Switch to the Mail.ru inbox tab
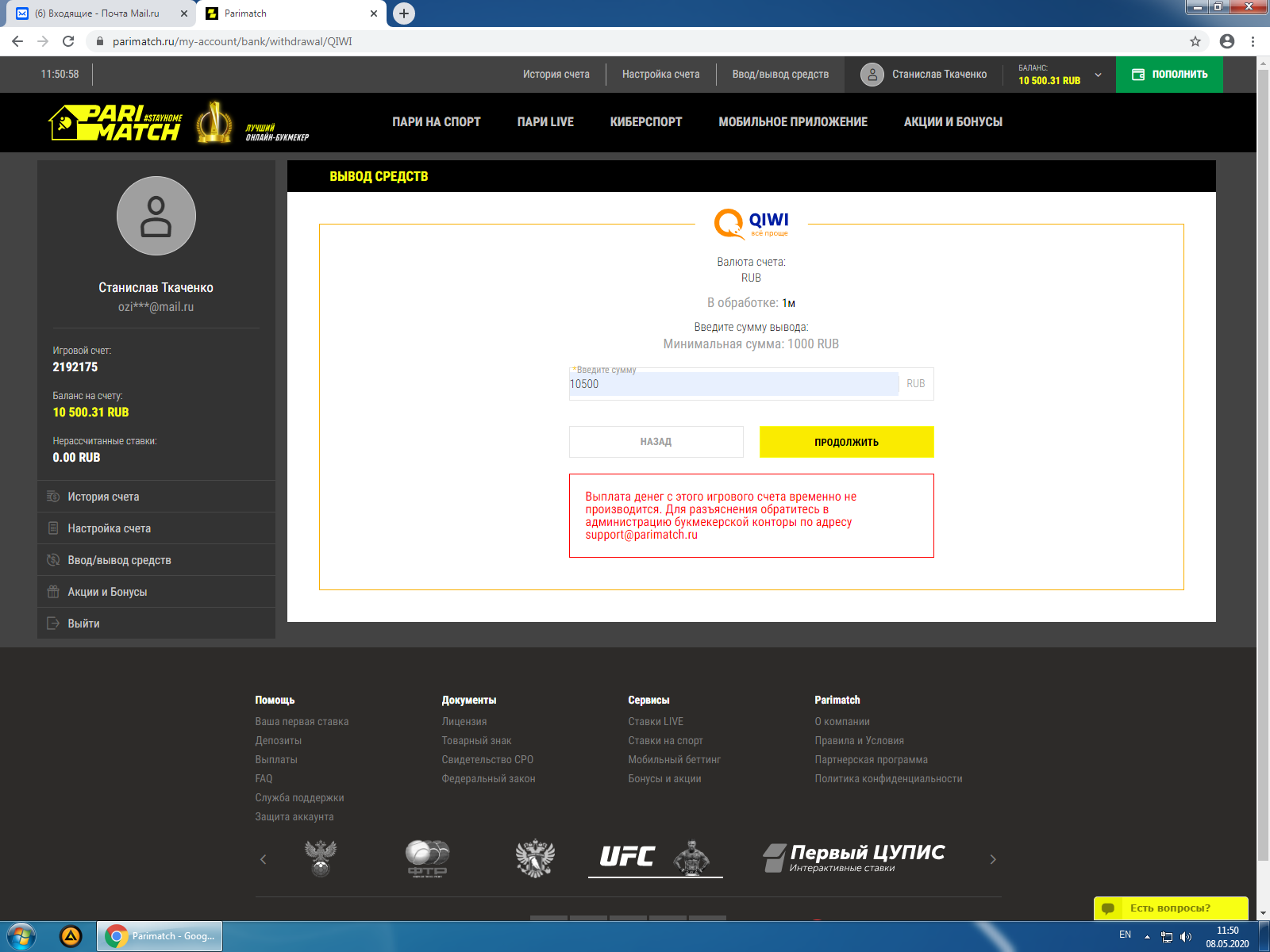This screenshot has height=952, width=1270. click(x=97, y=13)
